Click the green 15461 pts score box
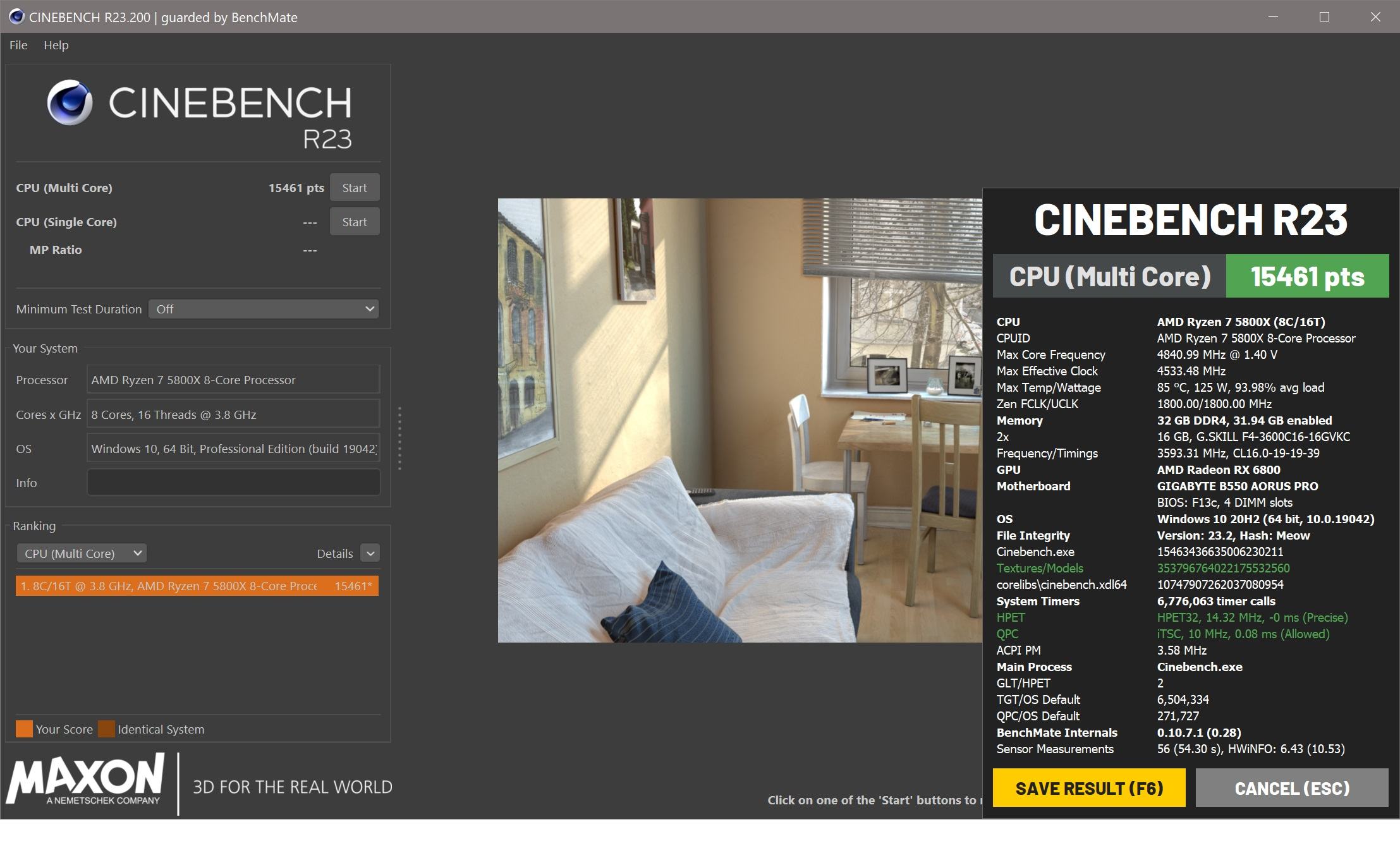This screenshot has width=1400, height=853. pyautogui.click(x=1307, y=276)
